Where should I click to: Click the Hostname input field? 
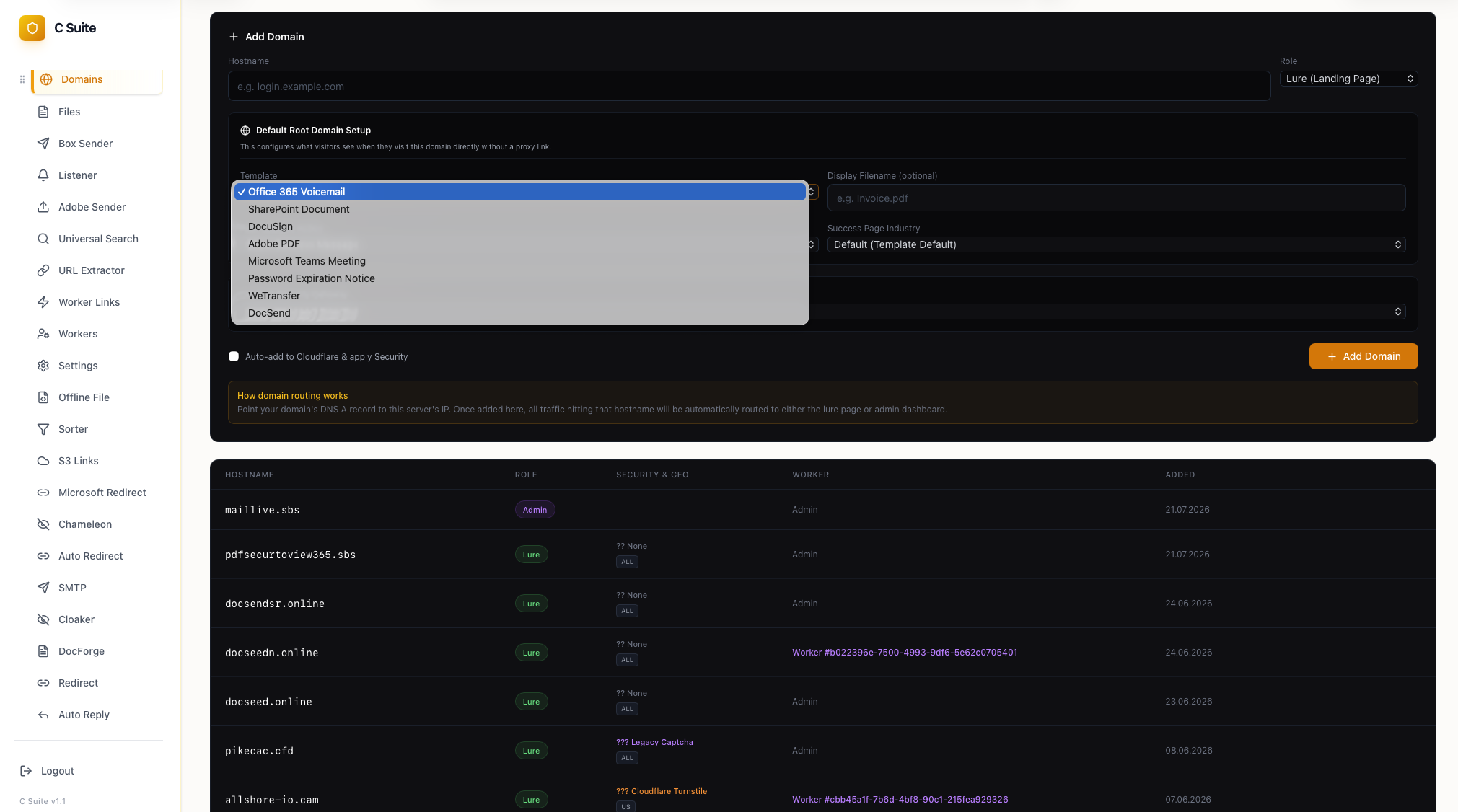pyautogui.click(x=749, y=87)
